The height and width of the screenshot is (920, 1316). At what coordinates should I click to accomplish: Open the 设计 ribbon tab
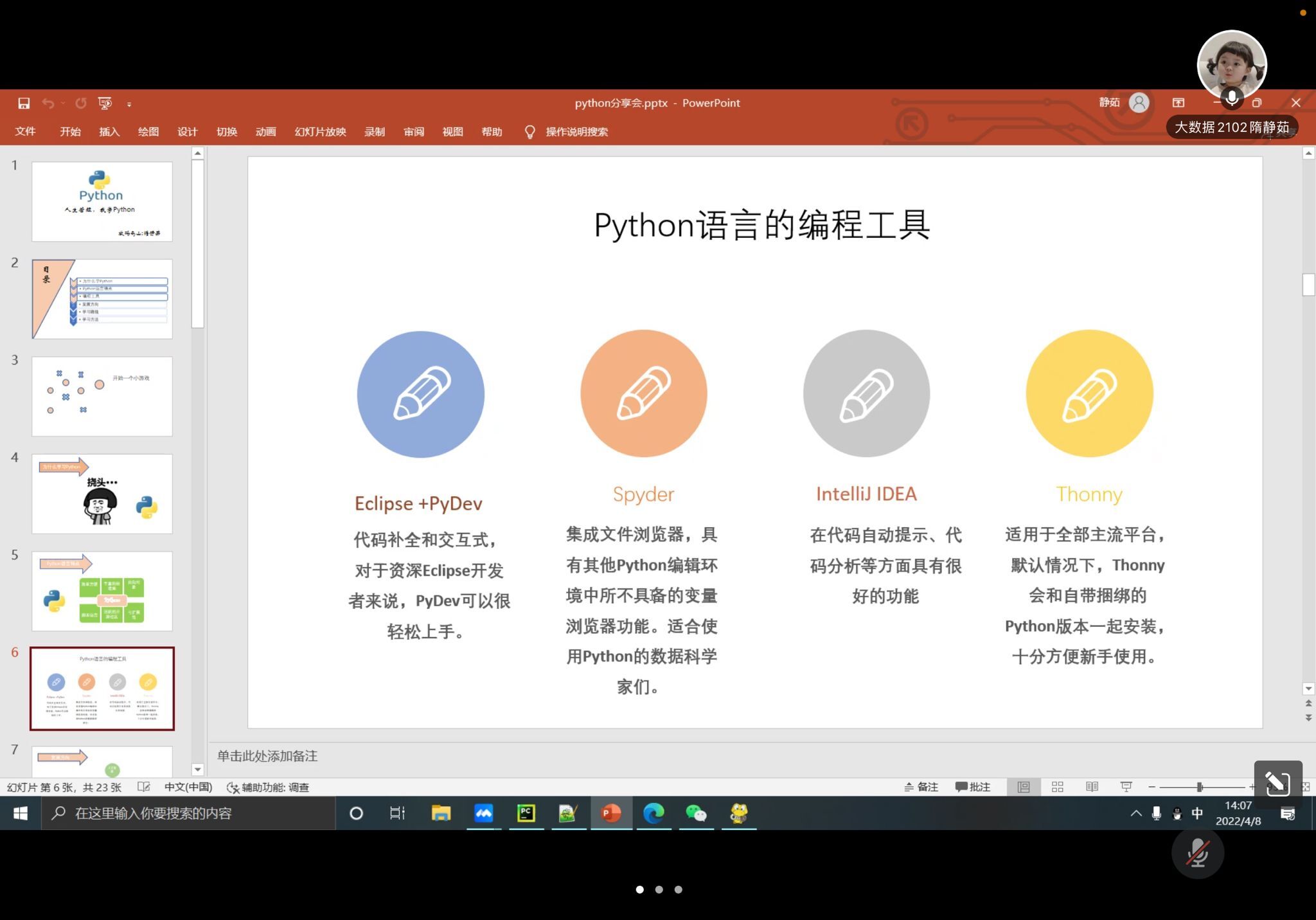click(x=187, y=132)
